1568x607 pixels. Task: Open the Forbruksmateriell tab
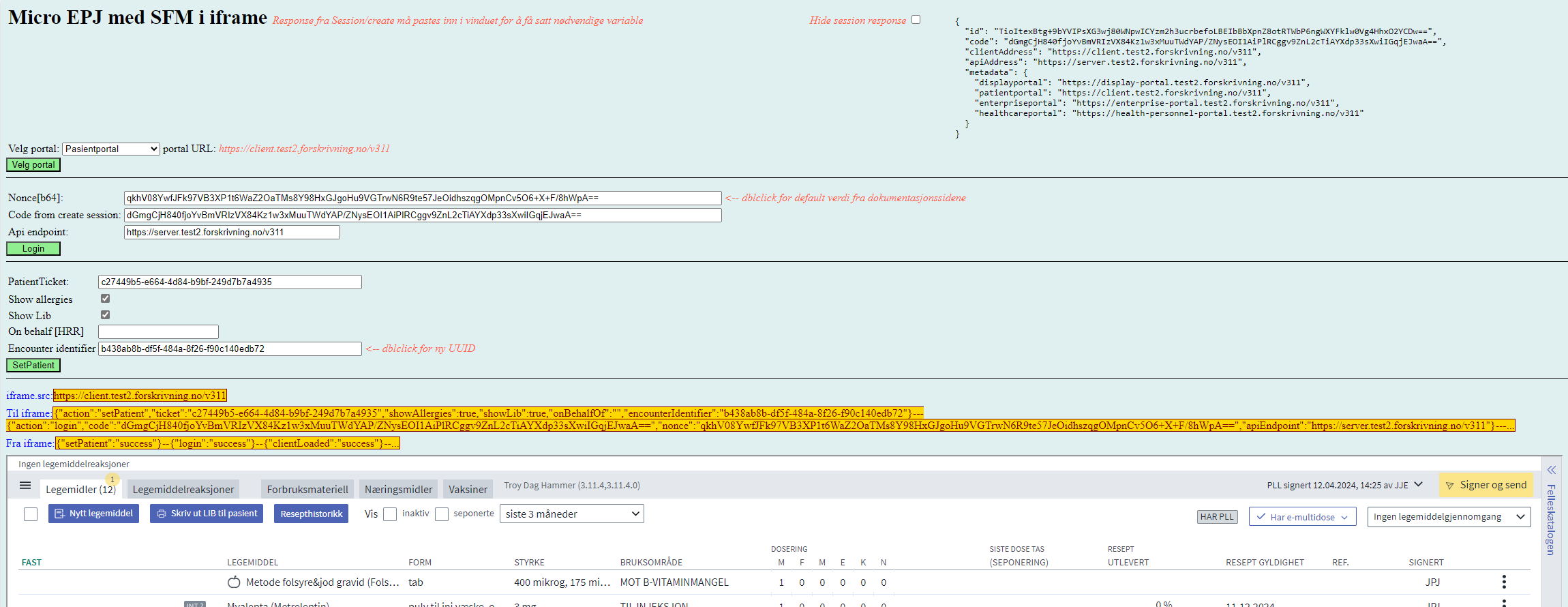click(x=307, y=489)
